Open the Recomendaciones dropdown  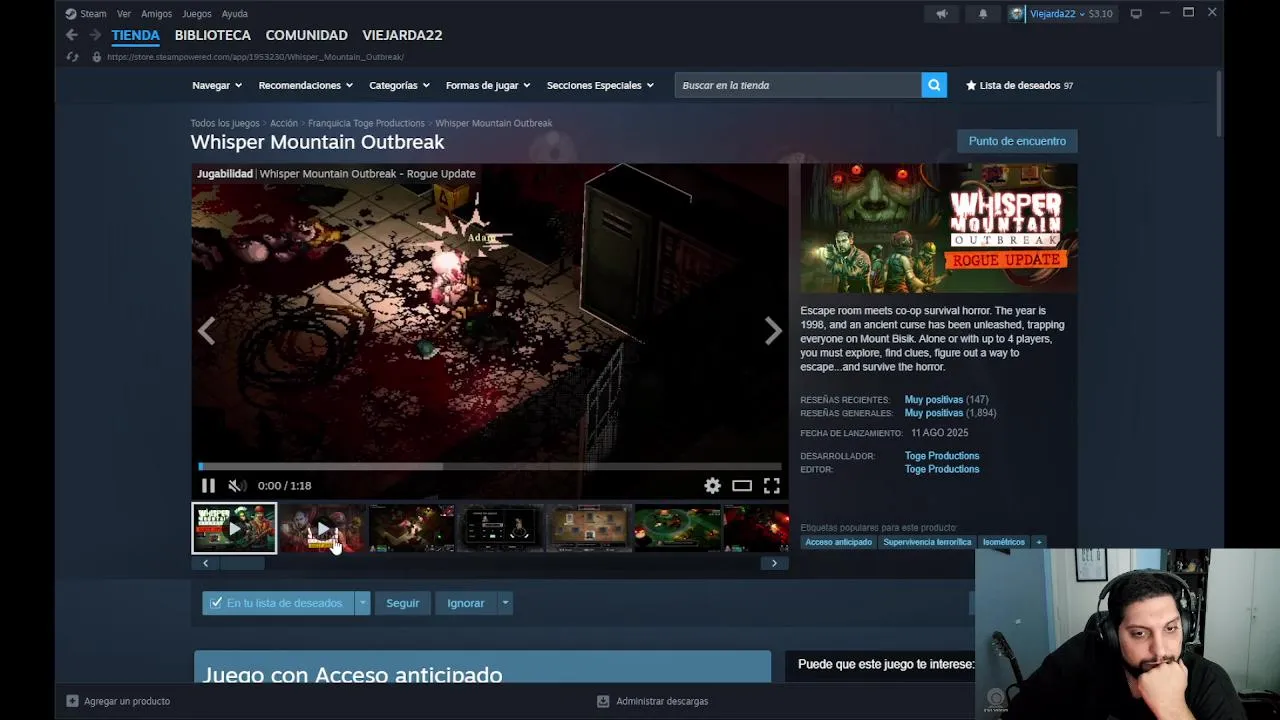pyautogui.click(x=305, y=85)
